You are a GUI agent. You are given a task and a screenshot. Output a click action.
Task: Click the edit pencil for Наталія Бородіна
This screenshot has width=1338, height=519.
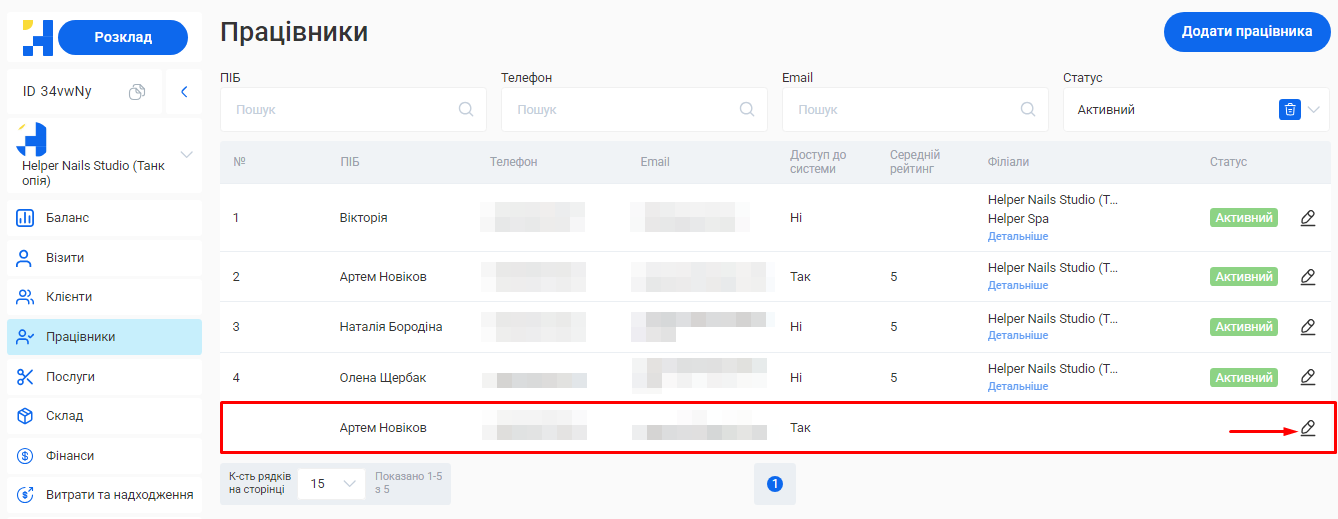1307,327
